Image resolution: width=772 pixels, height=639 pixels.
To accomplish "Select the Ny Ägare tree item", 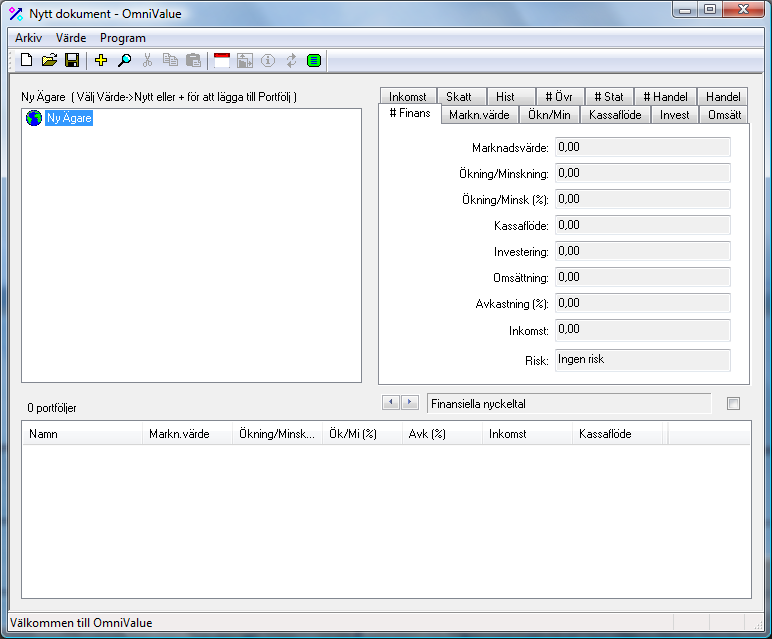I will (69, 118).
